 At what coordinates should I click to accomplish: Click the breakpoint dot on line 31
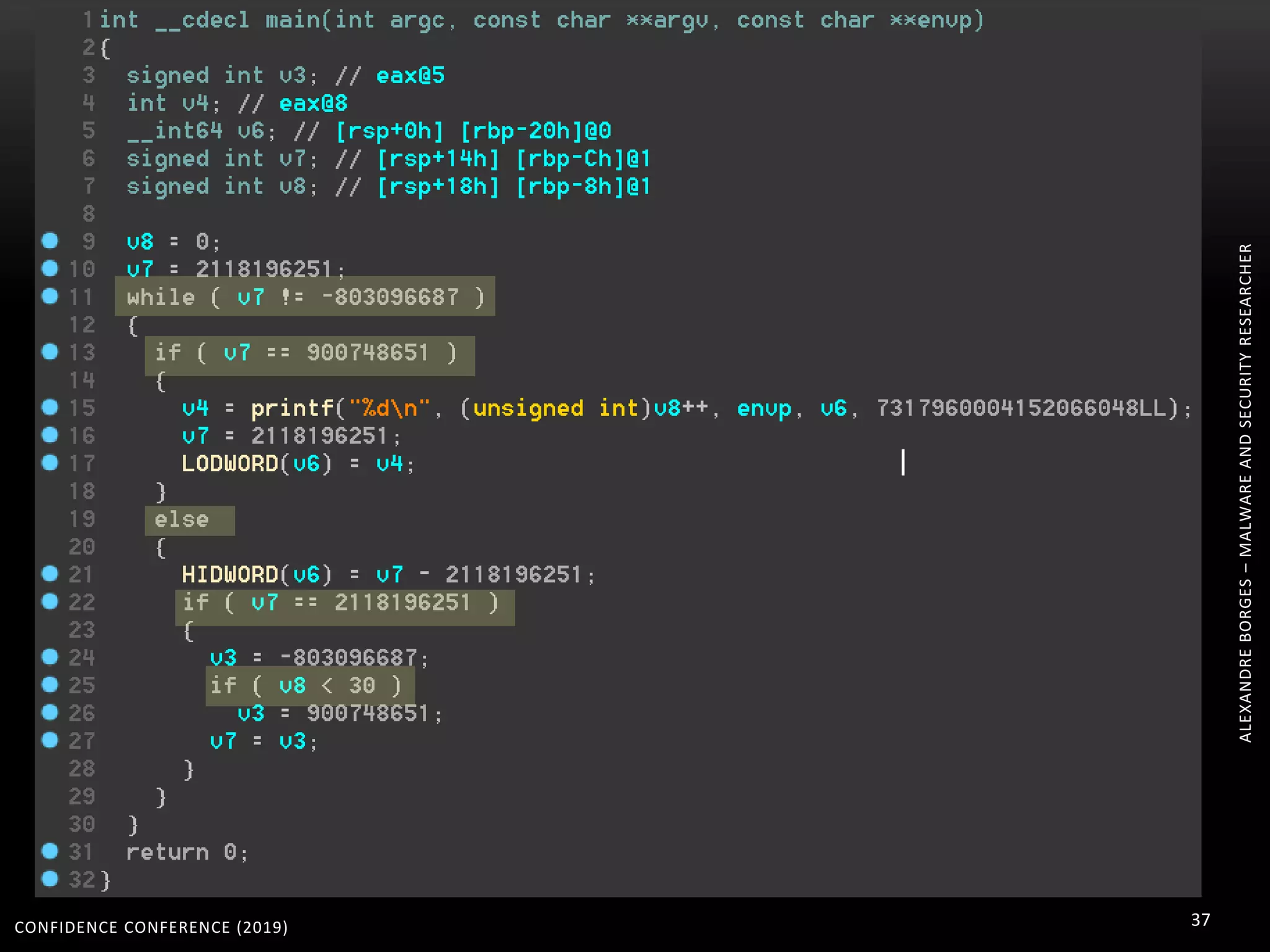[50, 851]
